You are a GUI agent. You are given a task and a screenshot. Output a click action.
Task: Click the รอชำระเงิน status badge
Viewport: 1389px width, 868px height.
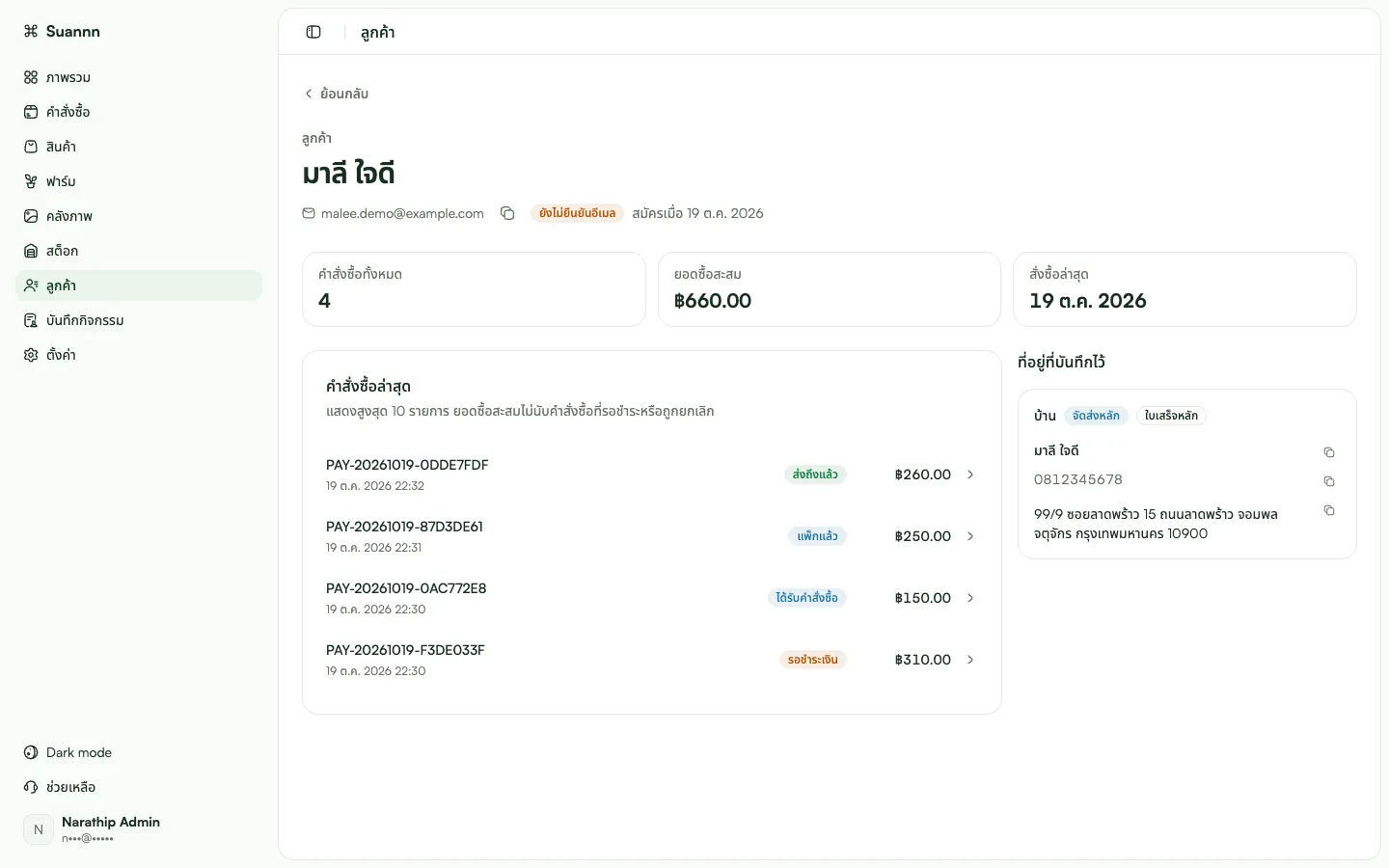(x=812, y=660)
